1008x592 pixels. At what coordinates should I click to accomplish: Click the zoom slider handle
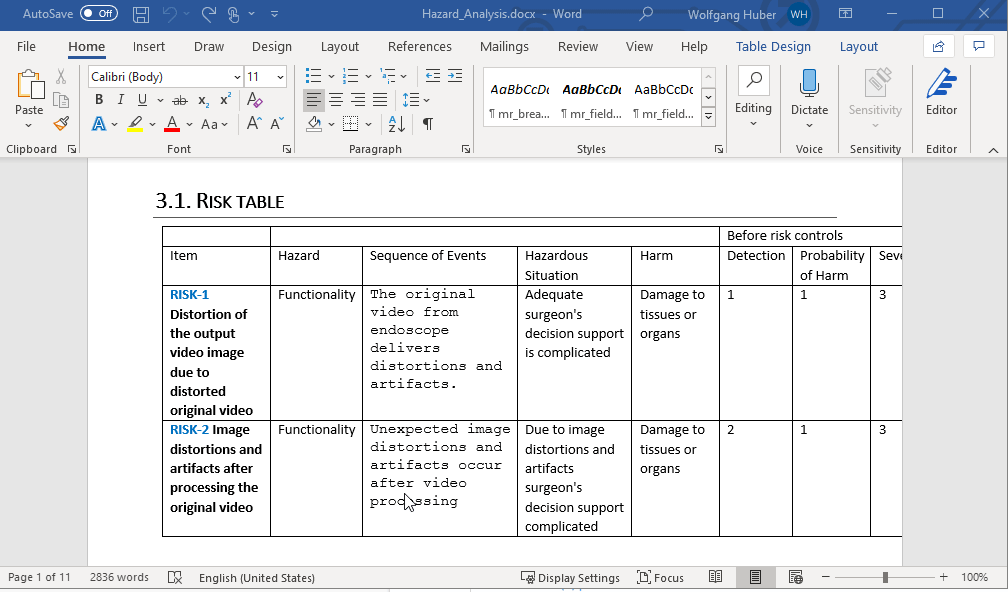(x=885, y=577)
